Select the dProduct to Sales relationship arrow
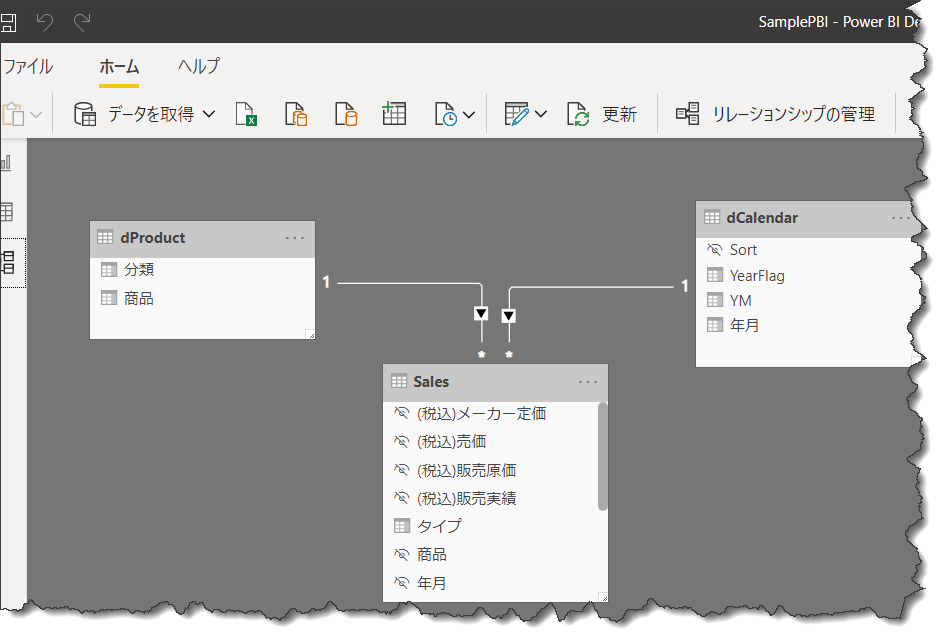Screen dimensions: 951x644 click(x=481, y=314)
